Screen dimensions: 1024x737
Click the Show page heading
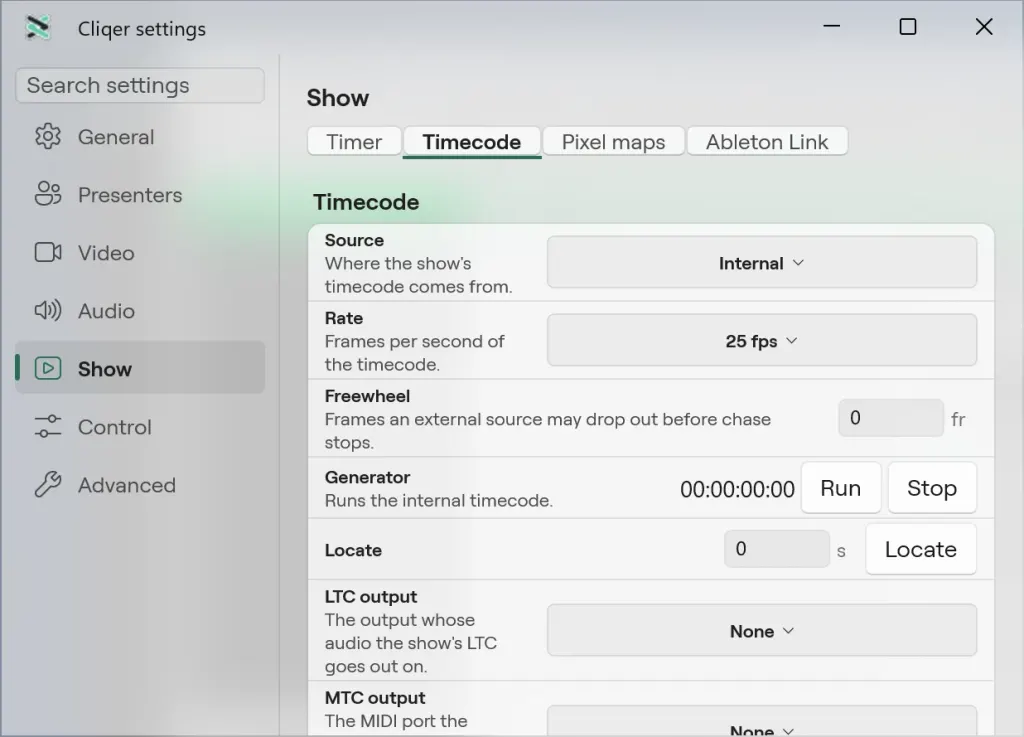click(338, 98)
